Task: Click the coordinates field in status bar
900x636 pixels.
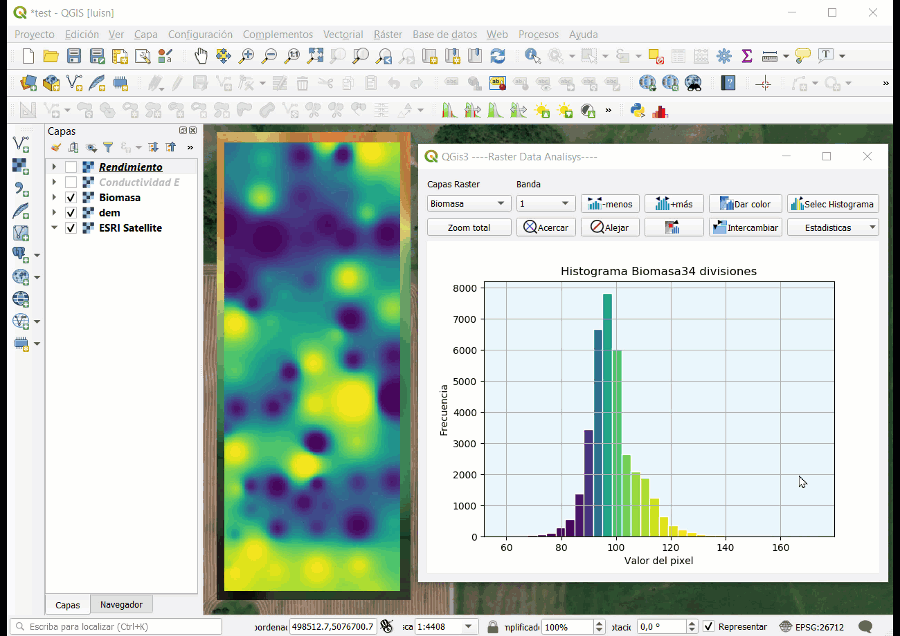Action: [333, 626]
